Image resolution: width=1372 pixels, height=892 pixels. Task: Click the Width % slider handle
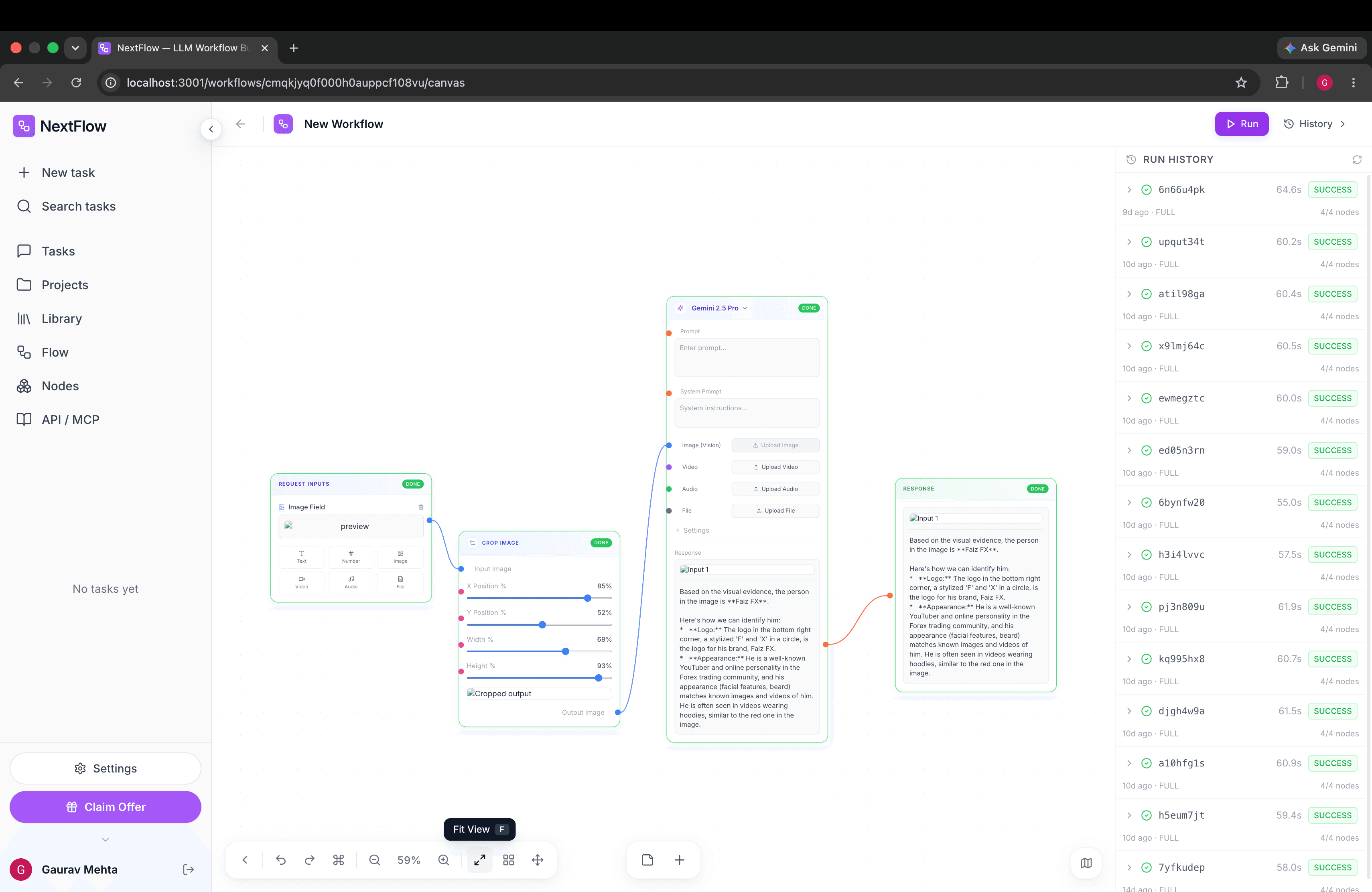click(566, 651)
